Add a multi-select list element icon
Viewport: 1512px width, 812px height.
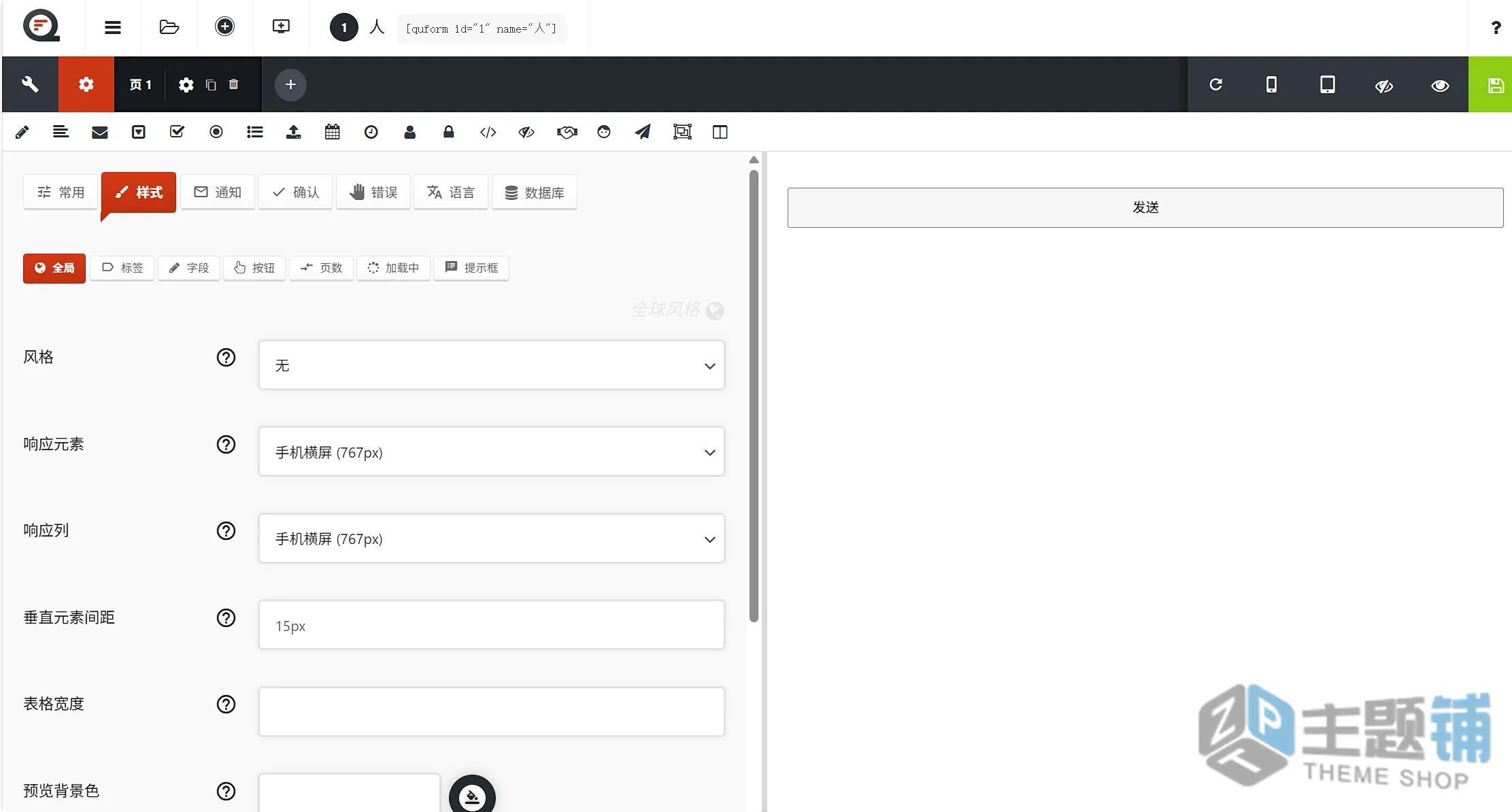tap(255, 132)
